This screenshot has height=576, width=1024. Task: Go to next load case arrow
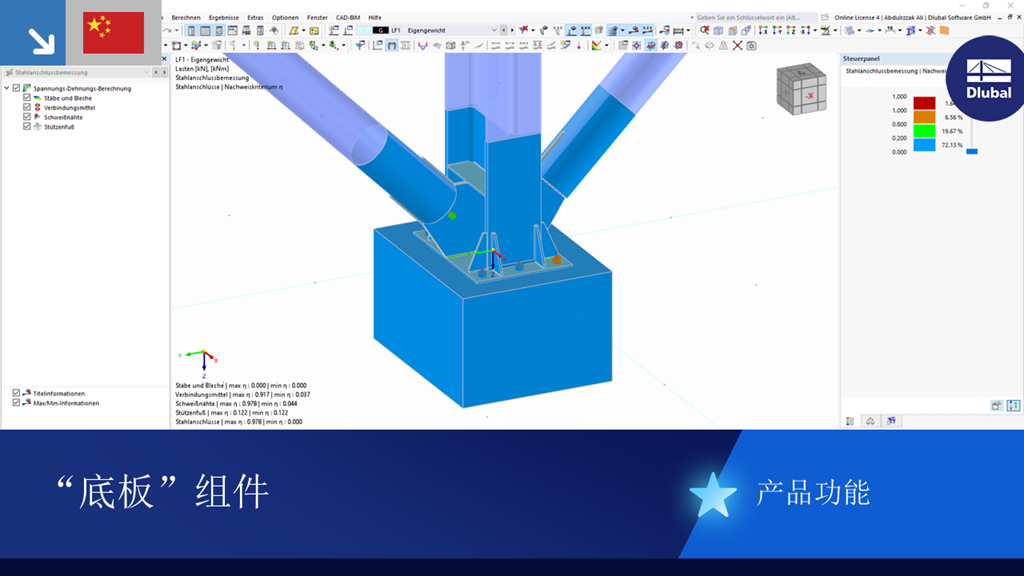(512, 30)
